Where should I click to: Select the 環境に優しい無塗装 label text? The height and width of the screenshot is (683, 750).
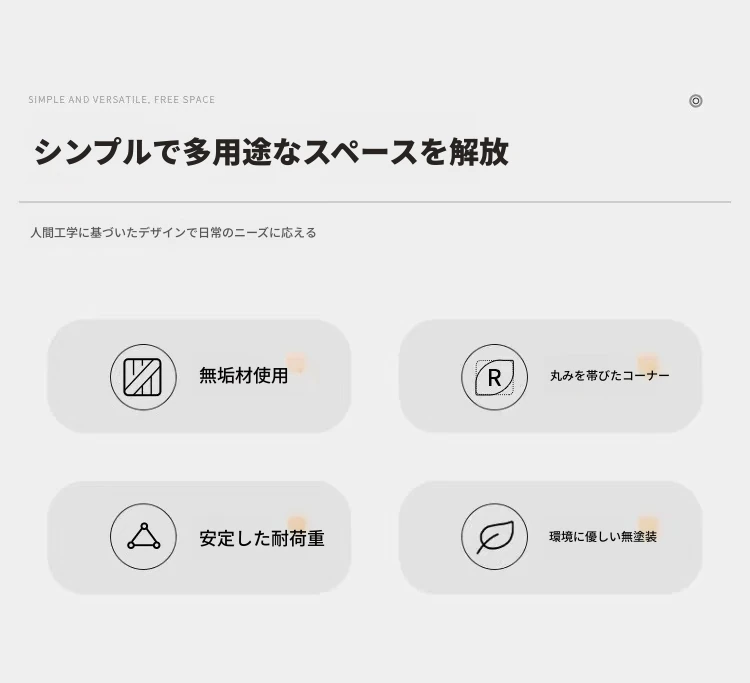603,537
